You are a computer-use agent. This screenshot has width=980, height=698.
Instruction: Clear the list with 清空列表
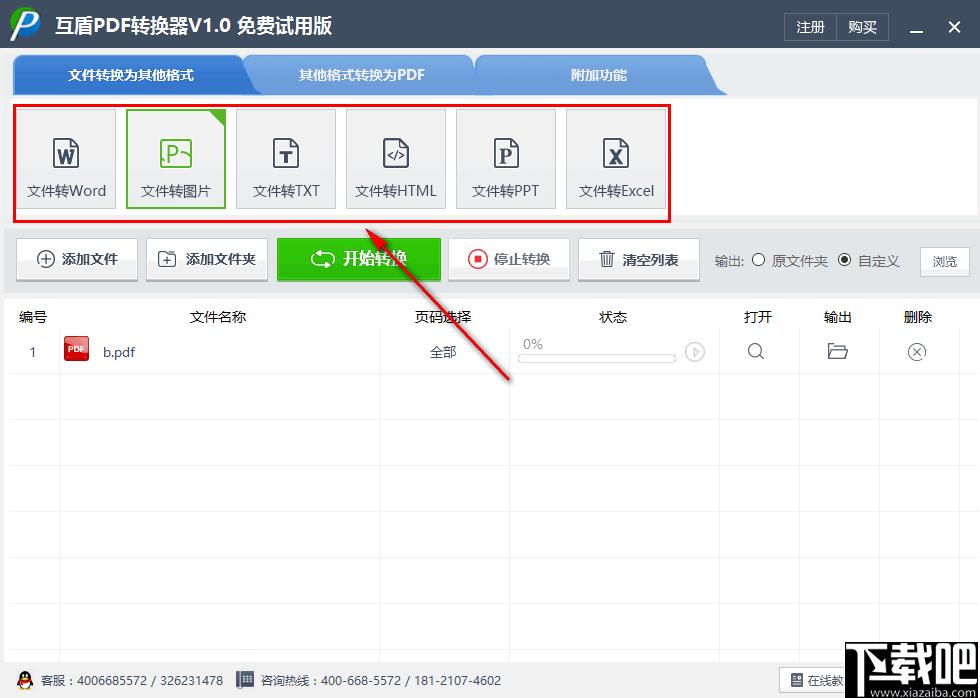pyautogui.click(x=639, y=259)
